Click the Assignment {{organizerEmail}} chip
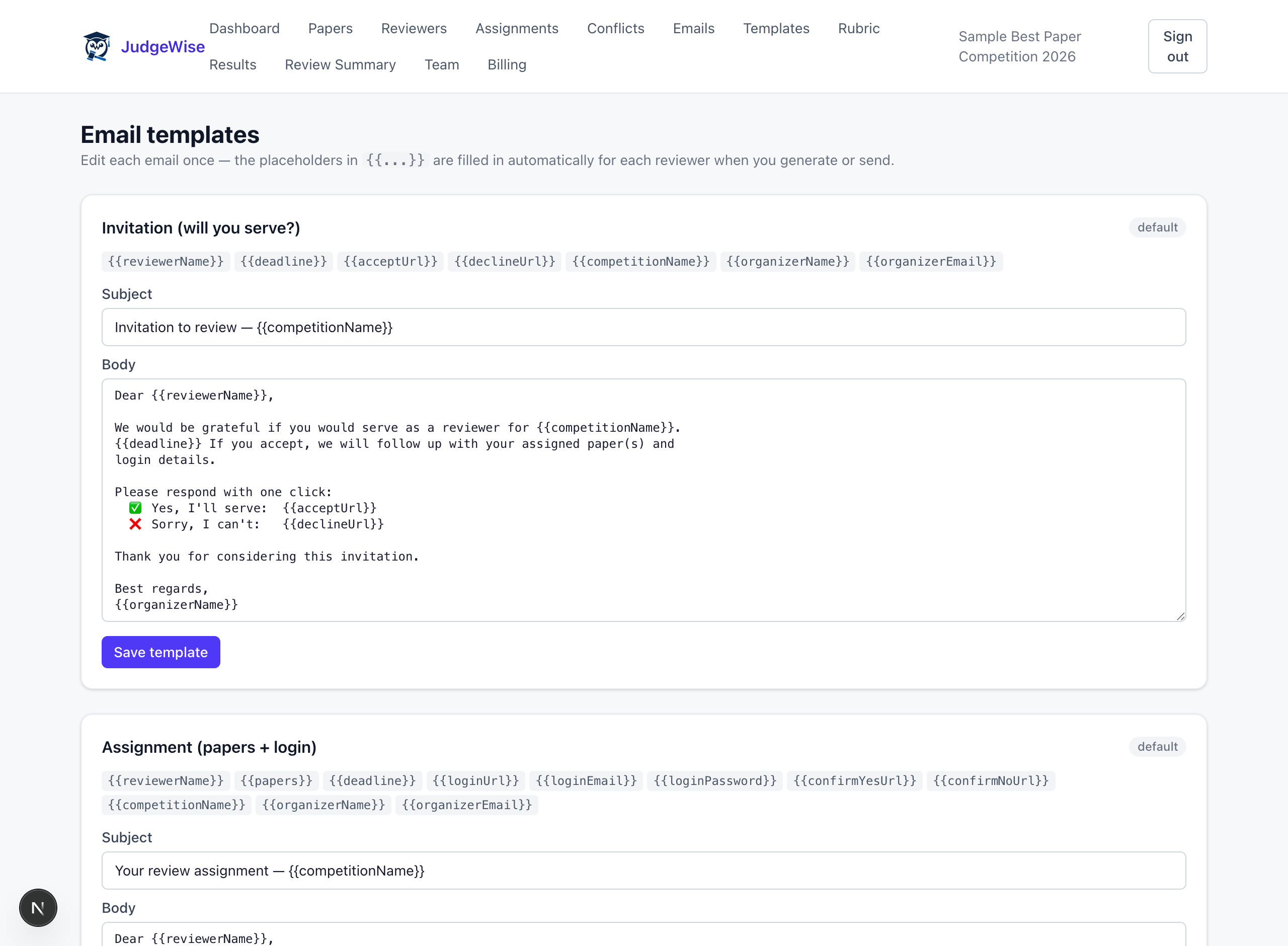Viewport: 1288px width, 946px height. [x=466, y=805]
